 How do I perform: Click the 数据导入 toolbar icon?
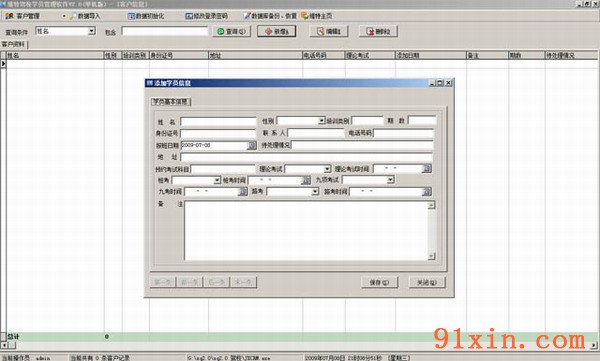pos(73,16)
